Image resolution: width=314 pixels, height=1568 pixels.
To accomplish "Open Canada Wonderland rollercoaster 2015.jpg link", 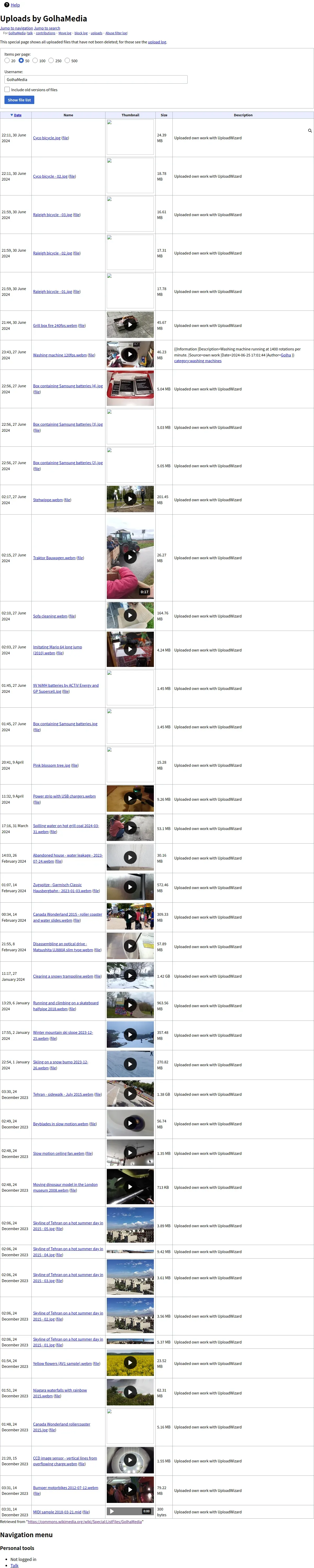I will (x=61, y=1427).
